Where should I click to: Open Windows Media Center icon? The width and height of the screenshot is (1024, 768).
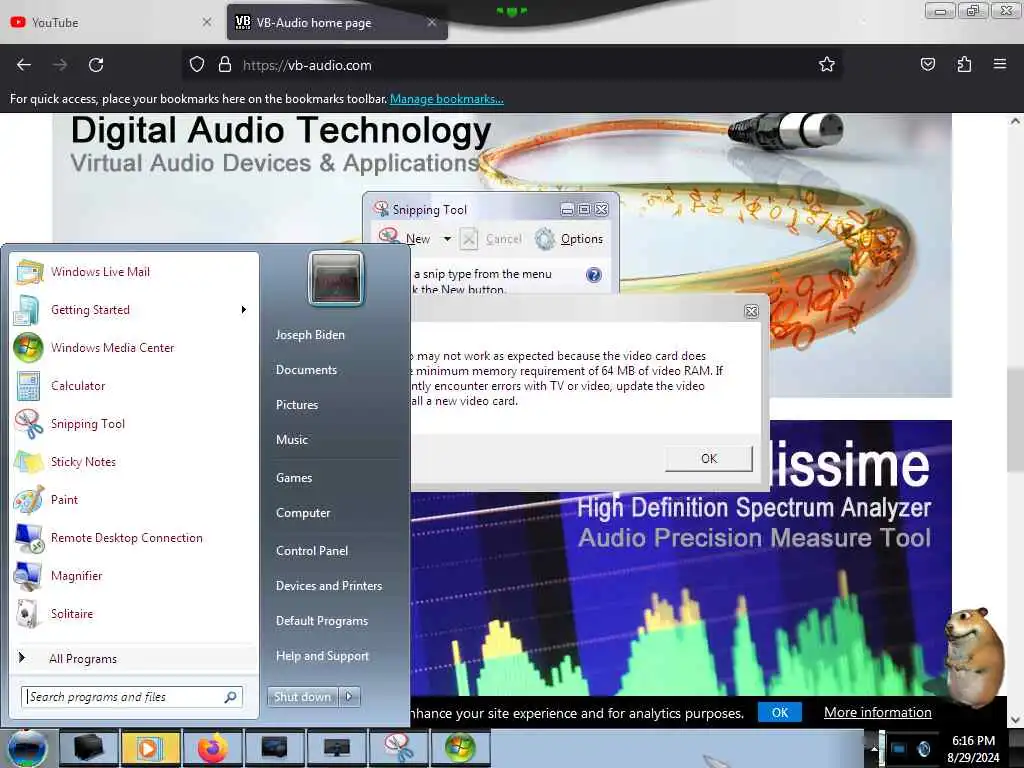pos(29,347)
